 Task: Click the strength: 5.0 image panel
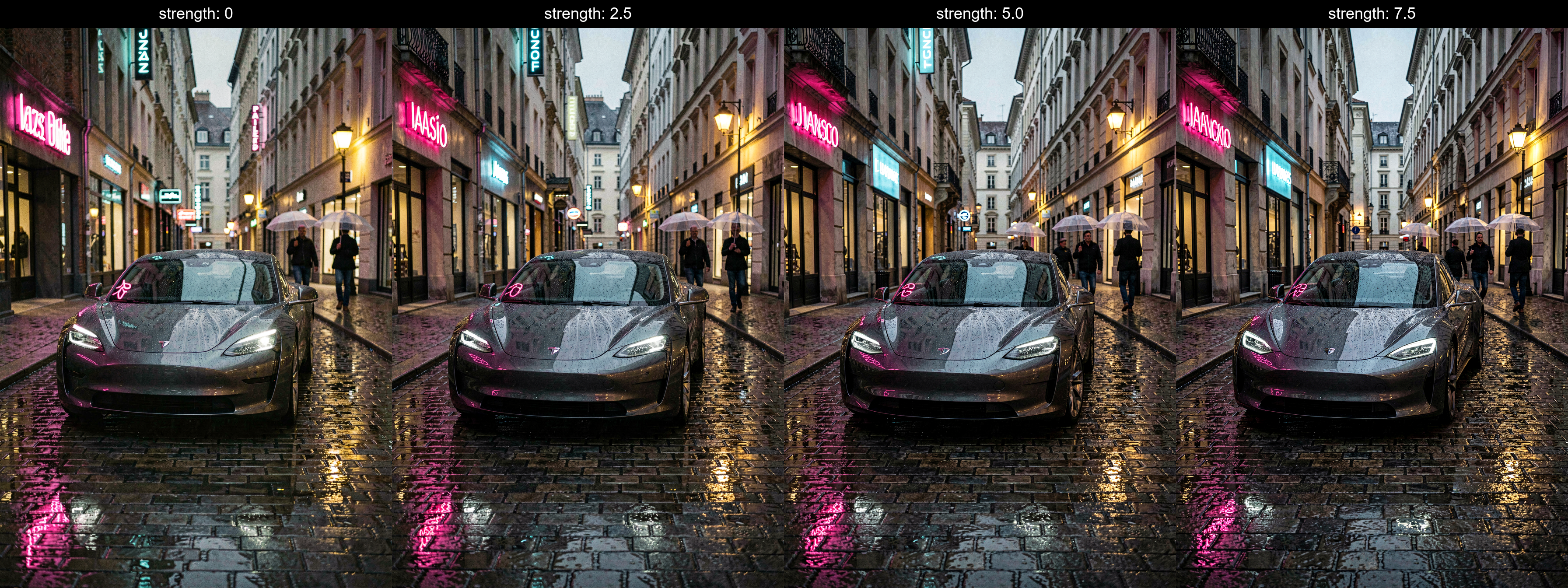pyautogui.click(x=980, y=308)
